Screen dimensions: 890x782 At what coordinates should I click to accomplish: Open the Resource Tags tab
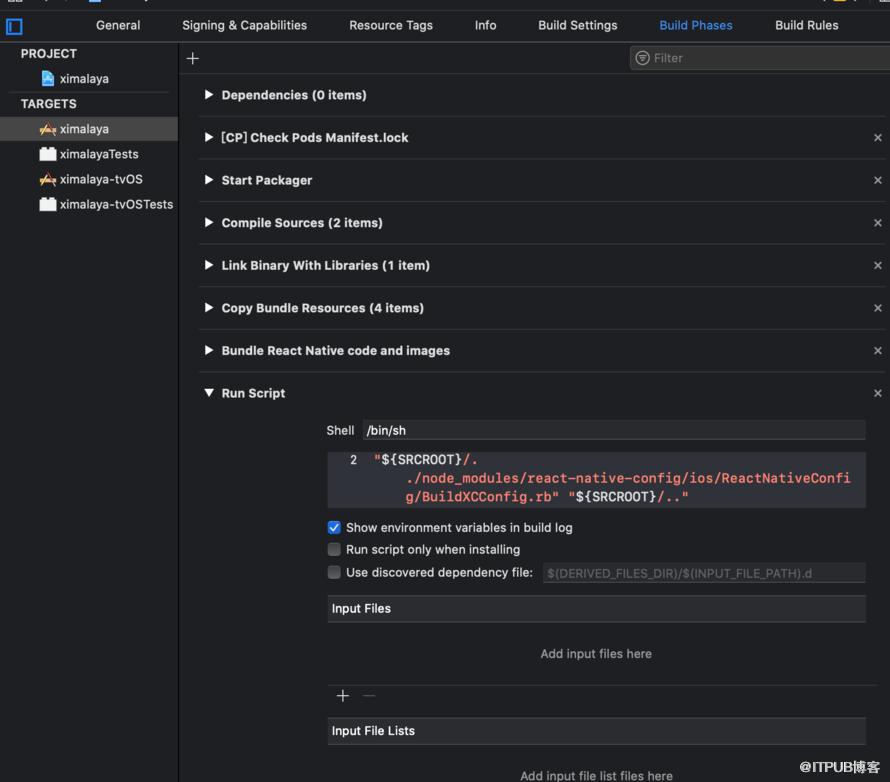click(391, 26)
